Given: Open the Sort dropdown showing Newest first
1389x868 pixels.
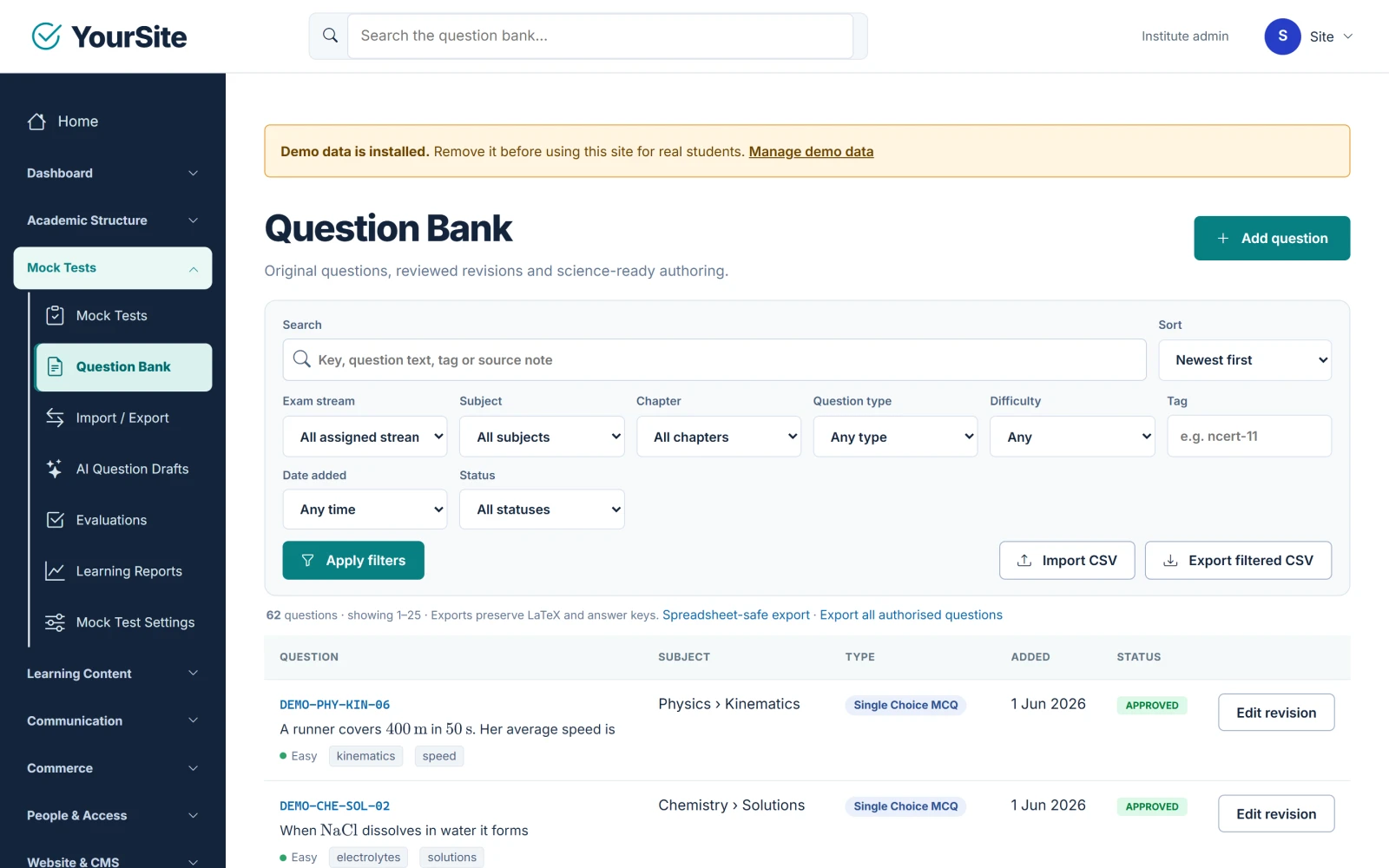Looking at the screenshot, I should pyautogui.click(x=1245, y=360).
